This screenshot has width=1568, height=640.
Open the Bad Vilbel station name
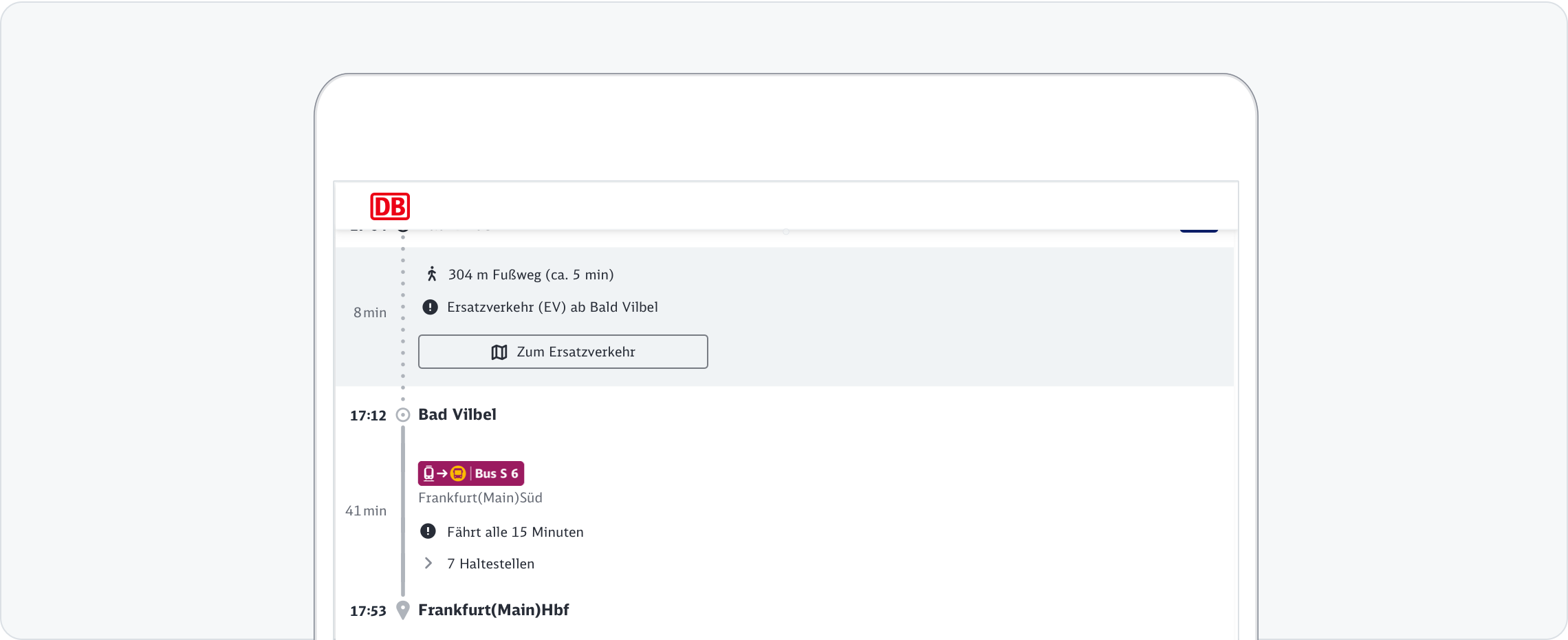tap(457, 414)
